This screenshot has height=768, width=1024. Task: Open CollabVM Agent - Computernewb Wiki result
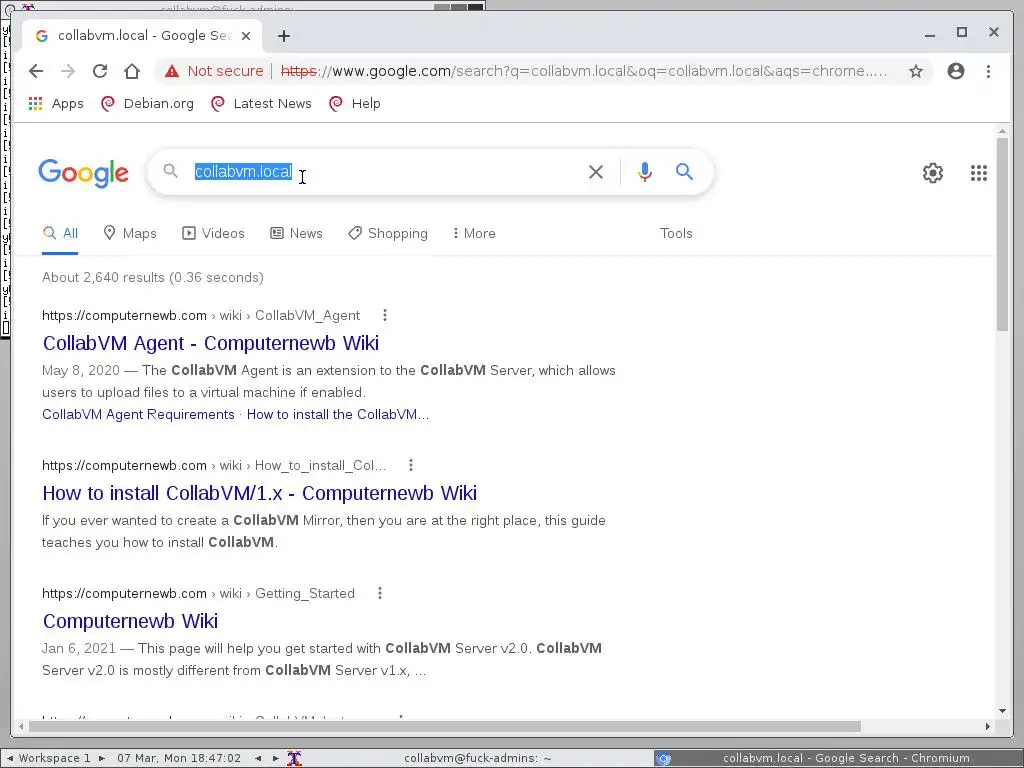point(210,343)
